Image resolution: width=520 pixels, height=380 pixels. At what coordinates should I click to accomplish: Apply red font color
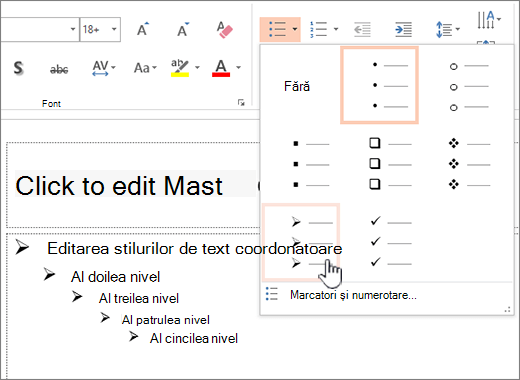pos(221,68)
